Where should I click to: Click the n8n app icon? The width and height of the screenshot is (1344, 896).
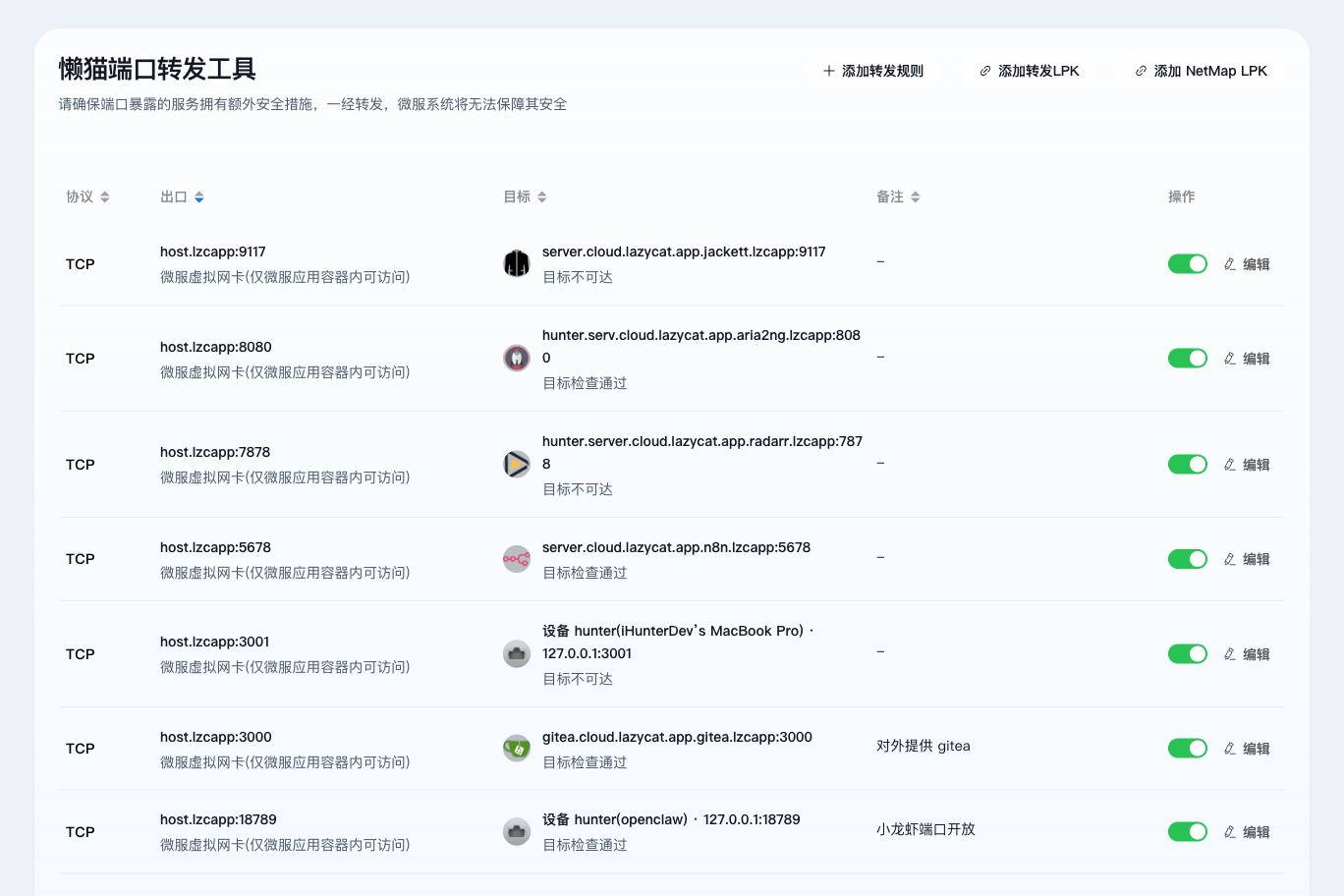517,559
